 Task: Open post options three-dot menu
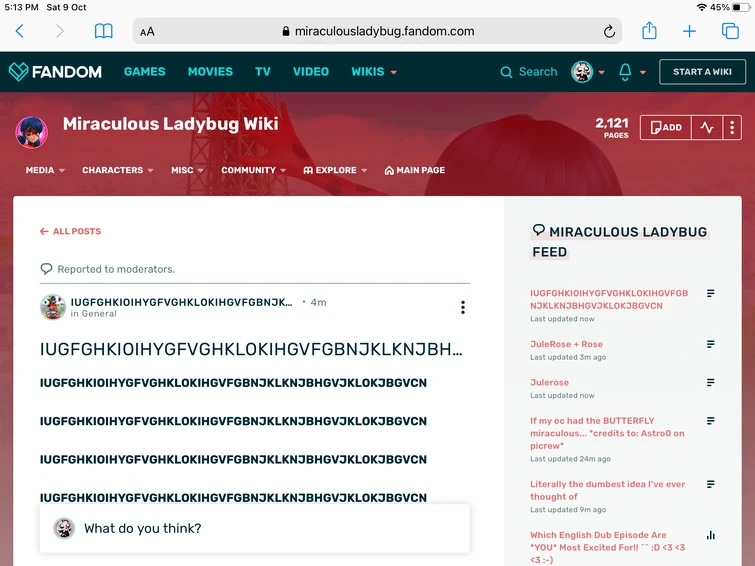pos(463,307)
